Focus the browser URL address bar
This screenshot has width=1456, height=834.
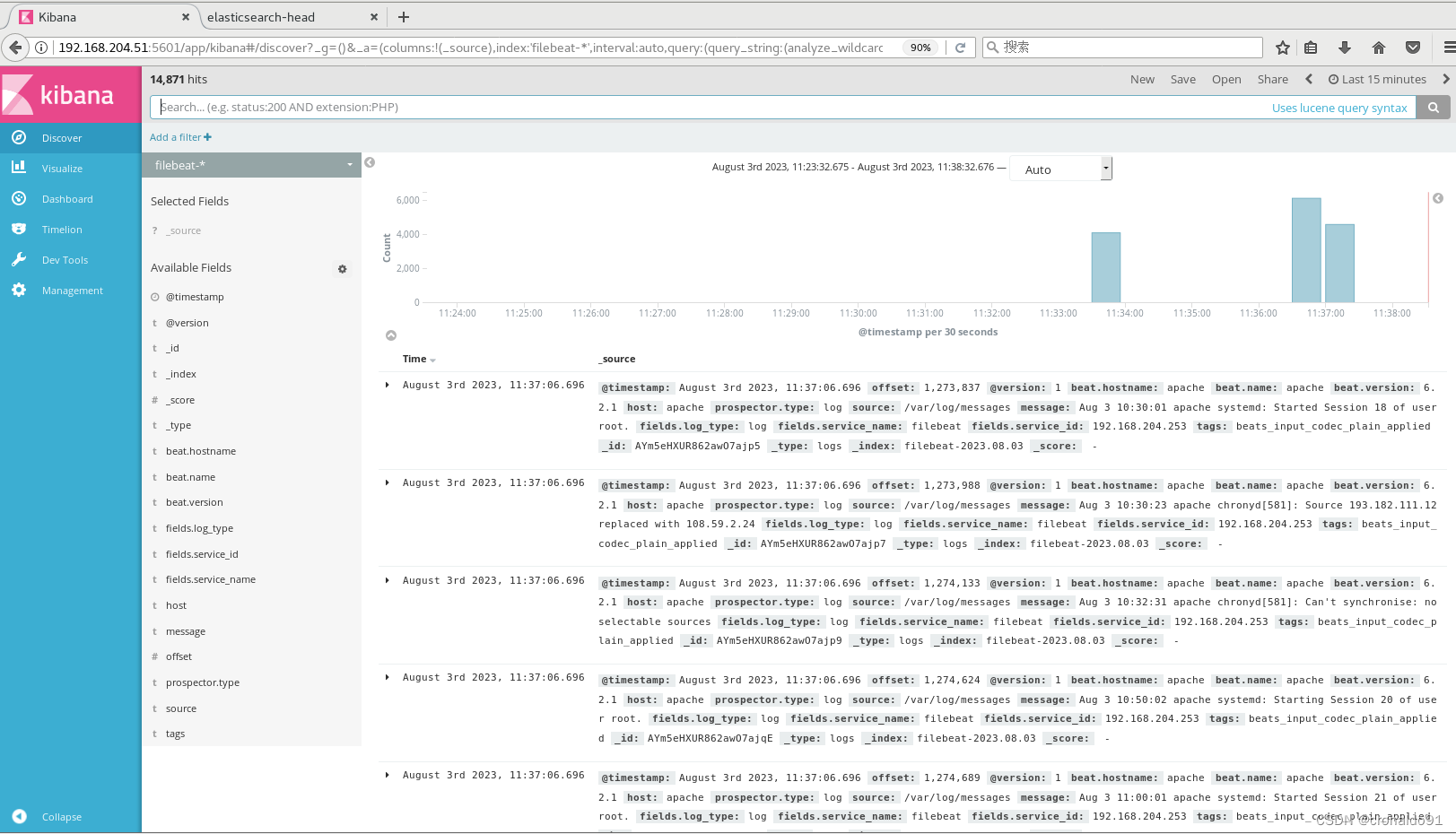tap(470, 48)
